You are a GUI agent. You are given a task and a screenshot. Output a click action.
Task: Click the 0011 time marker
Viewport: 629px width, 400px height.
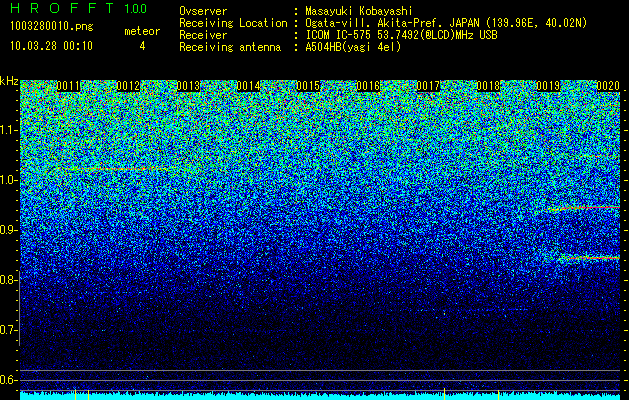point(68,86)
